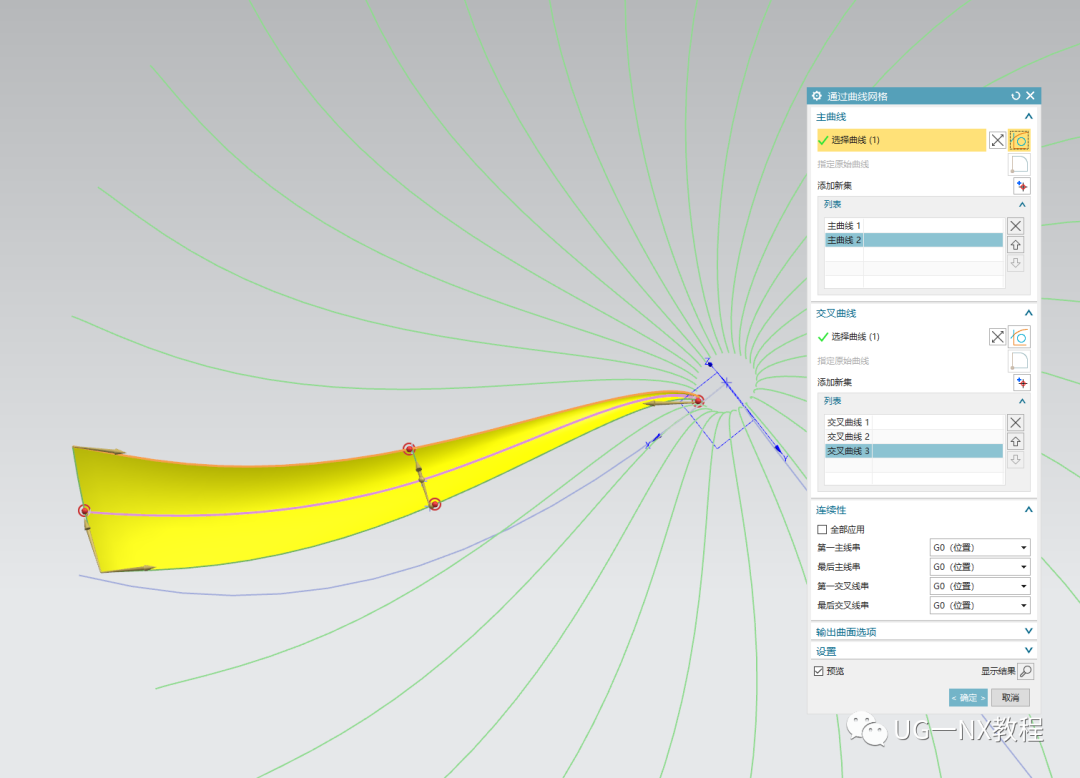Expand the 设置 section
The image size is (1080, 778).
tap(1028, 651)
